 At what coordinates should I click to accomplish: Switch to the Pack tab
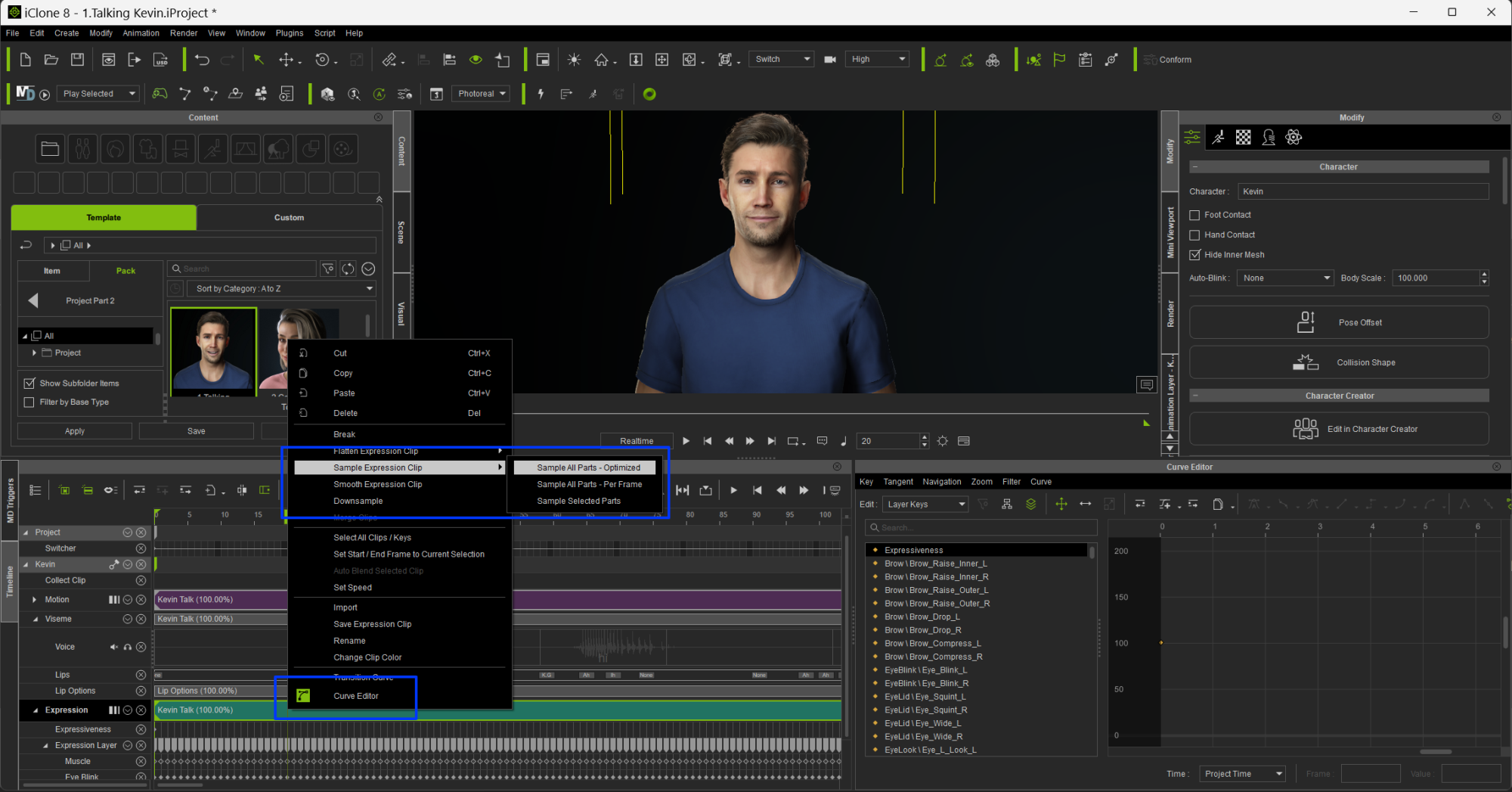point(125,271)
